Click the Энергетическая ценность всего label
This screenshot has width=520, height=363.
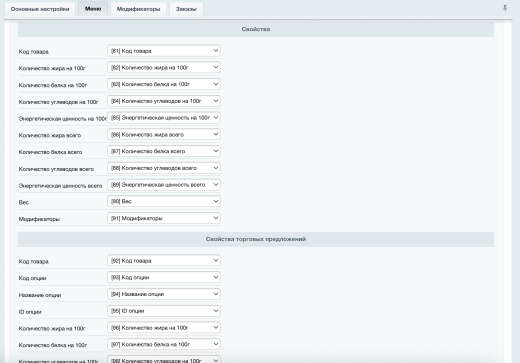pos(60,186)
